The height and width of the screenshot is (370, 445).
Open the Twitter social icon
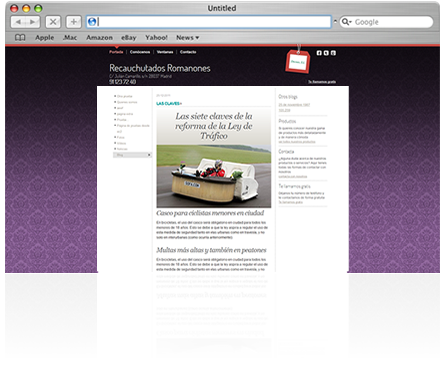(x=326, y=53)
